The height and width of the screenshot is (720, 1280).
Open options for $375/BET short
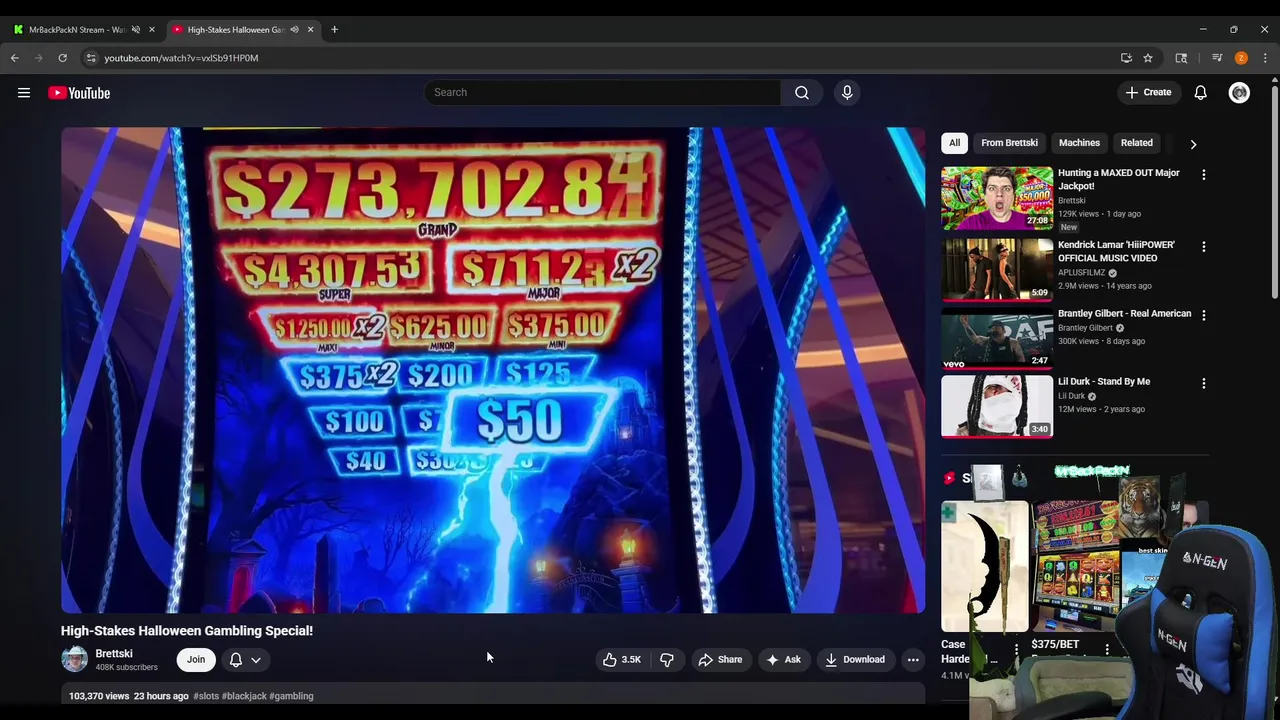coord(1107,649)
